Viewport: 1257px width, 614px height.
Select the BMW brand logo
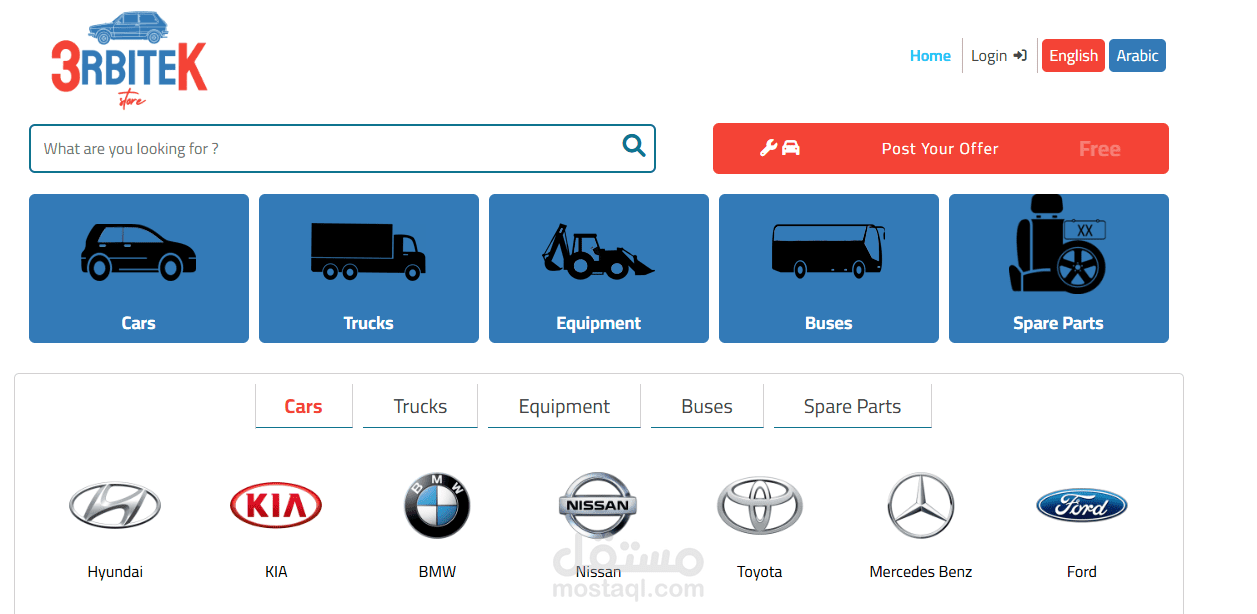[437, 505]
